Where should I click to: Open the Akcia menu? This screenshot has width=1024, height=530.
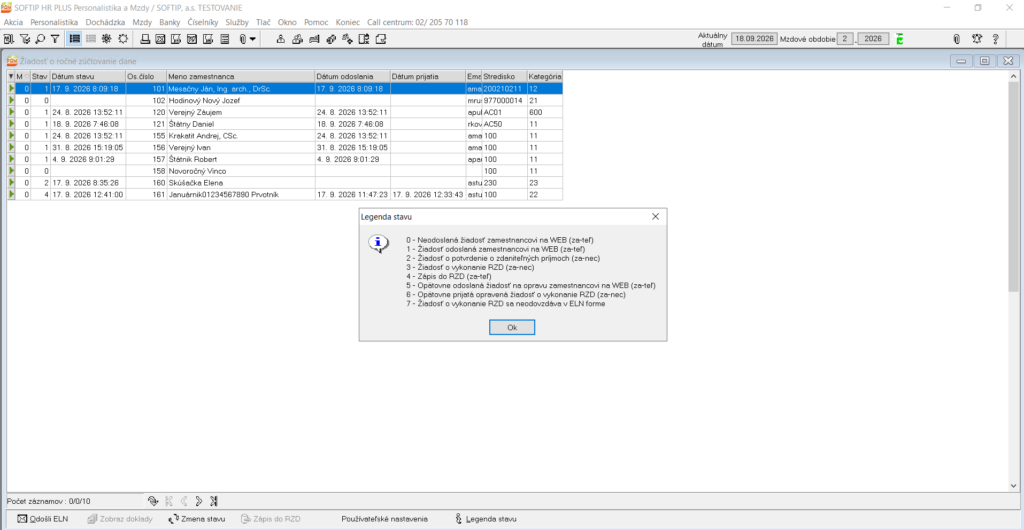click(14, 22)
